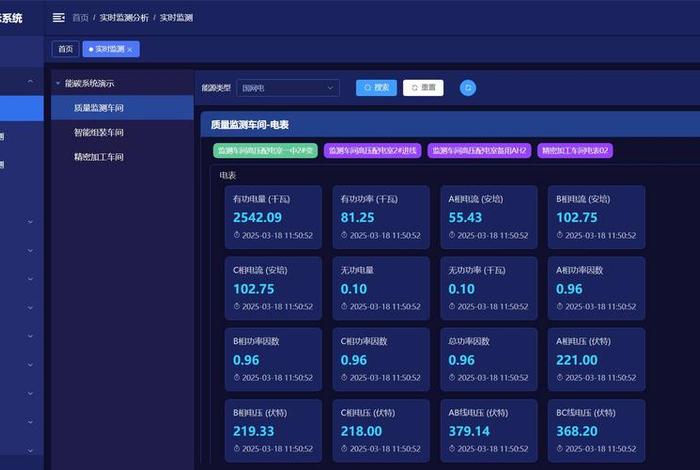Close the 实时监测 tab with its x icon
This screenshot has width=700, height=470.
coord(130,49)
